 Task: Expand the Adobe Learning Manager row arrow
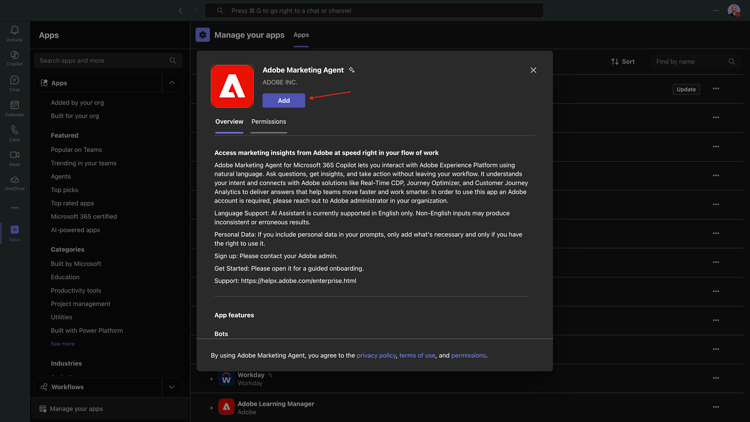211,408
